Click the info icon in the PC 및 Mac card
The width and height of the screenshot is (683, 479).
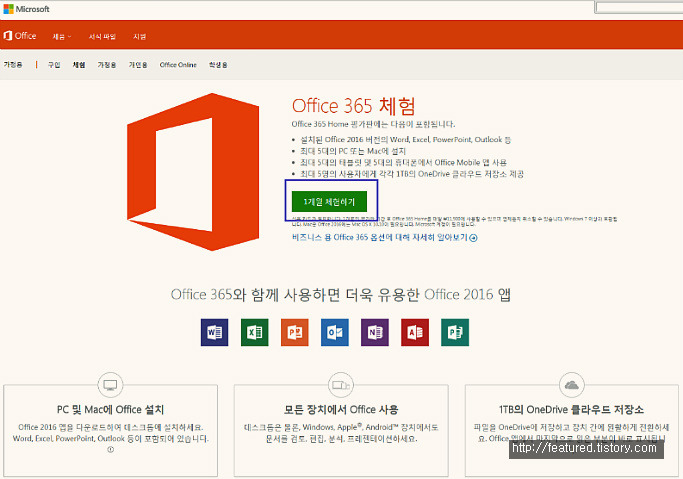[111, 450]
